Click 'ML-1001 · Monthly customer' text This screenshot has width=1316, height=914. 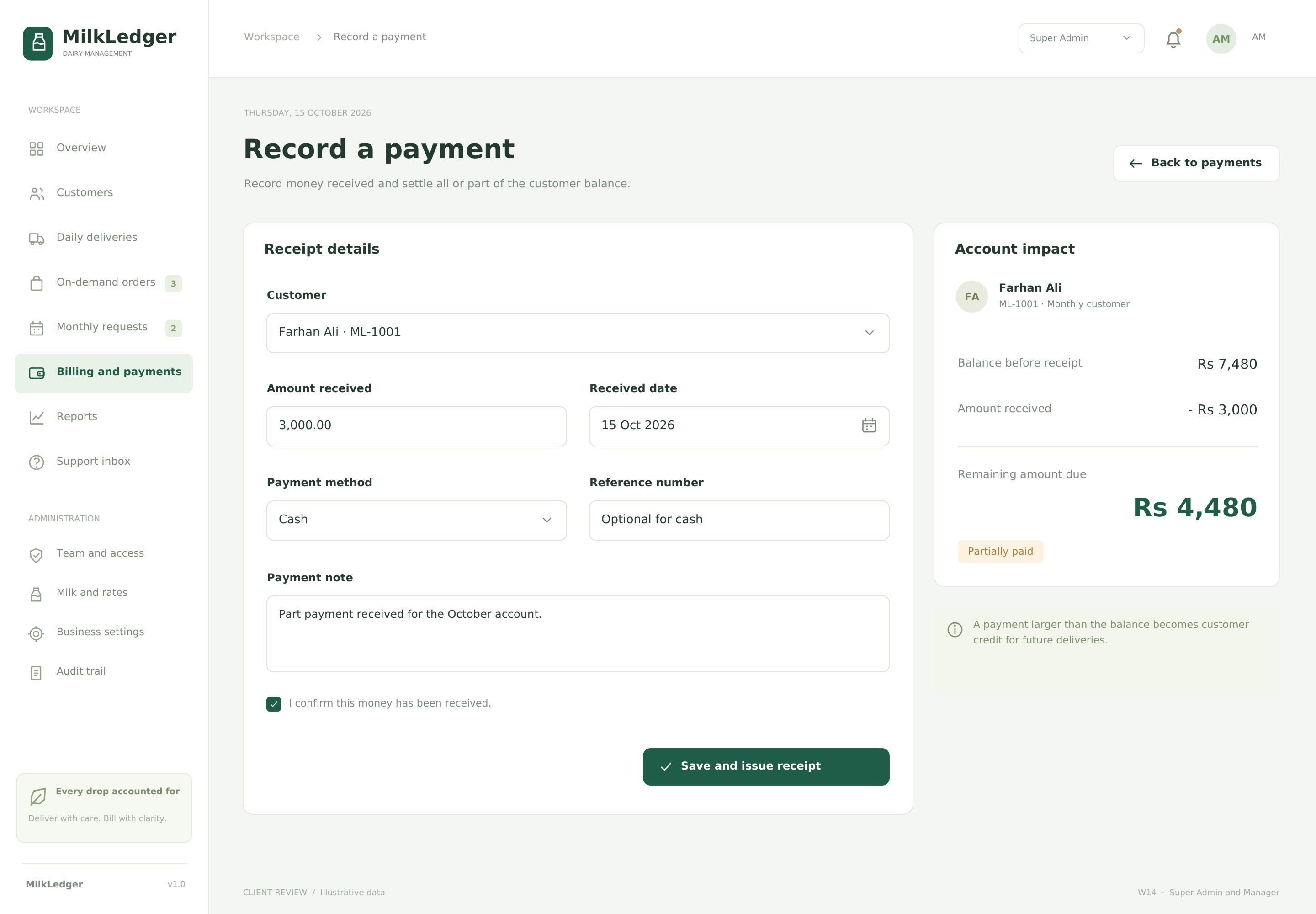pos(1064,304)
